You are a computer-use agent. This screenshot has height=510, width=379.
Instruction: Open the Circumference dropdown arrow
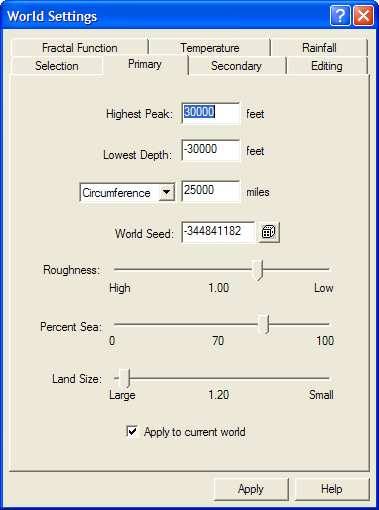click(167, 192)
